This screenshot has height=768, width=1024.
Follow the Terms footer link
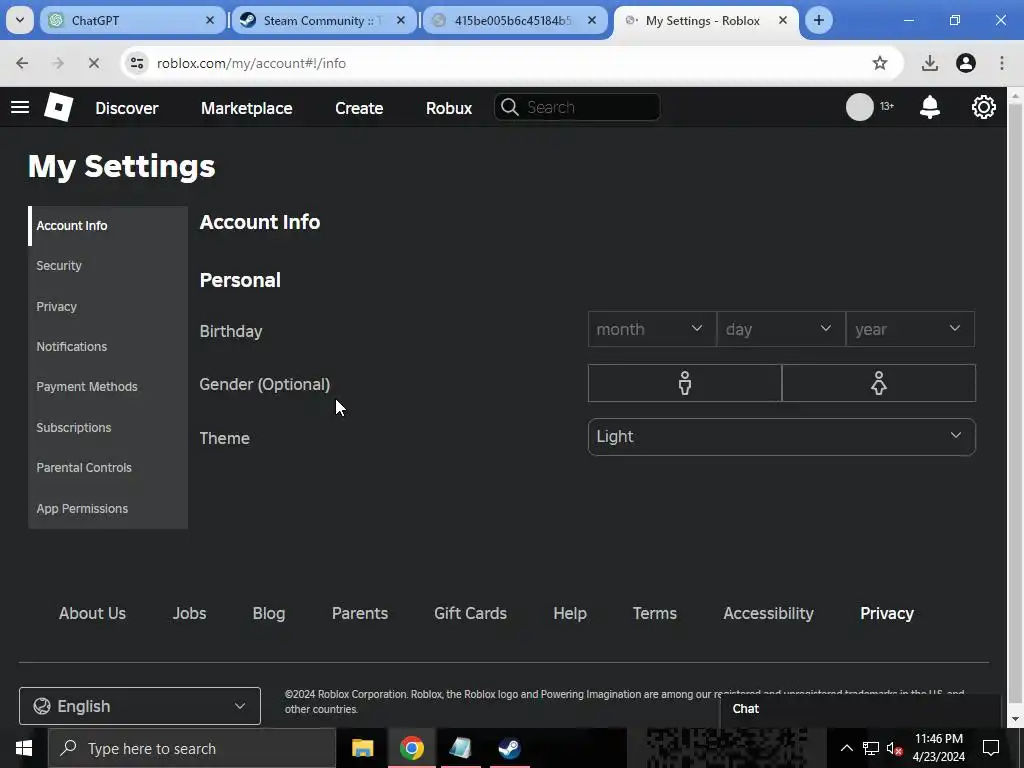[x=654, y=613]
